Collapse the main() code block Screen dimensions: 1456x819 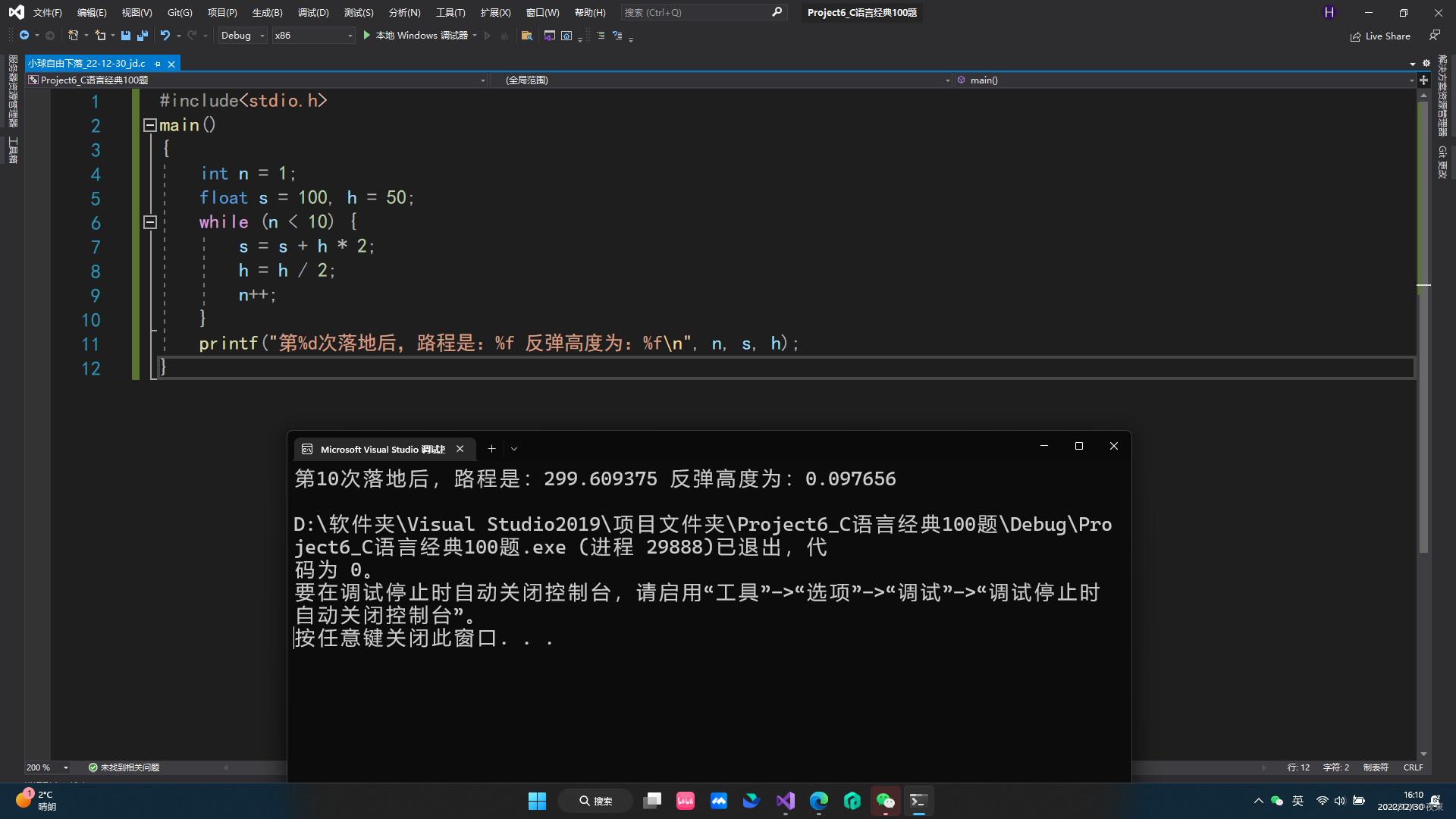pos(149,125)
